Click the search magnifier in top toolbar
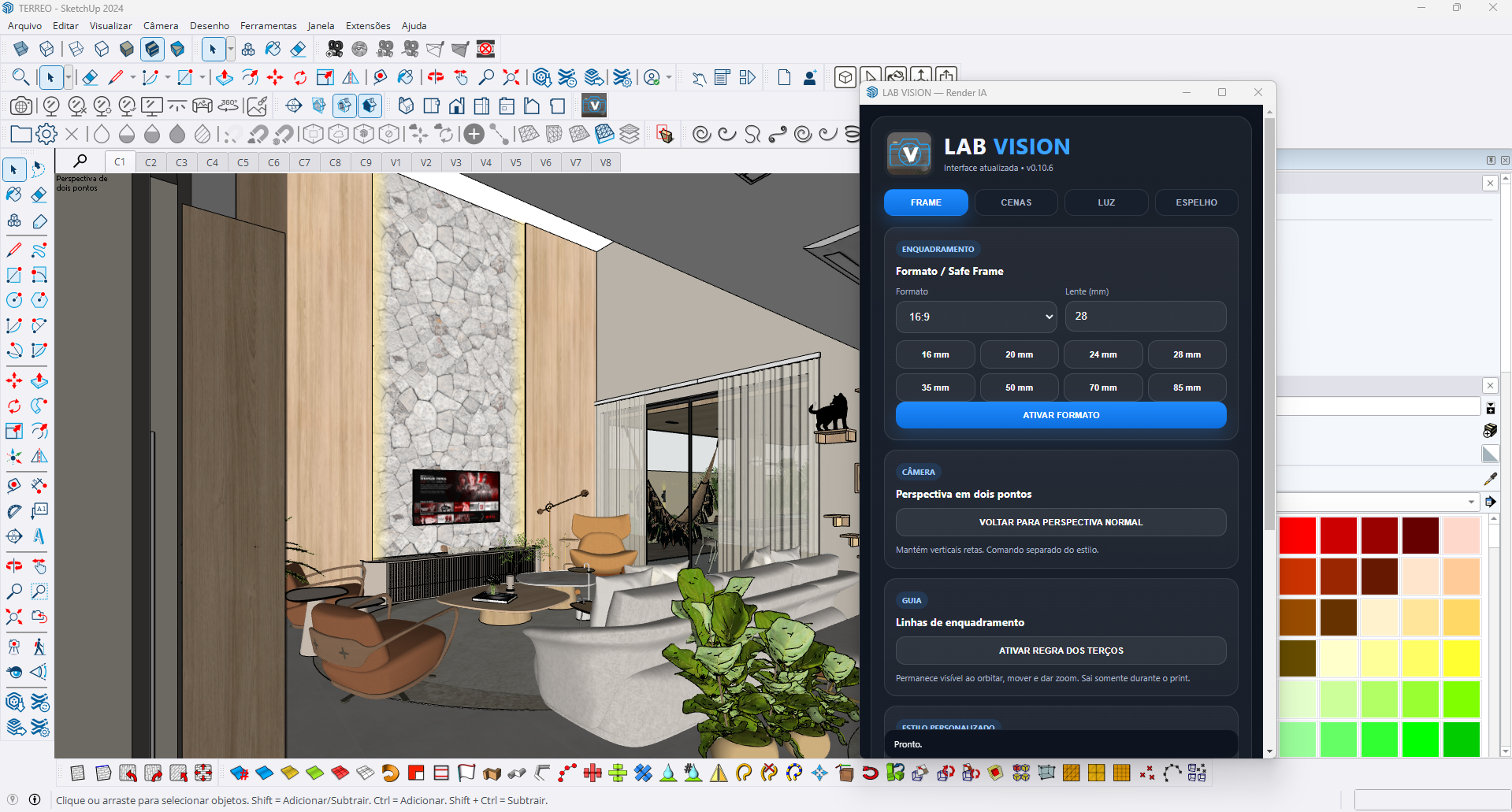Image resolution: width=1512 pixels, height=812 pixels. pyautogui.click(x=21, y=77)
